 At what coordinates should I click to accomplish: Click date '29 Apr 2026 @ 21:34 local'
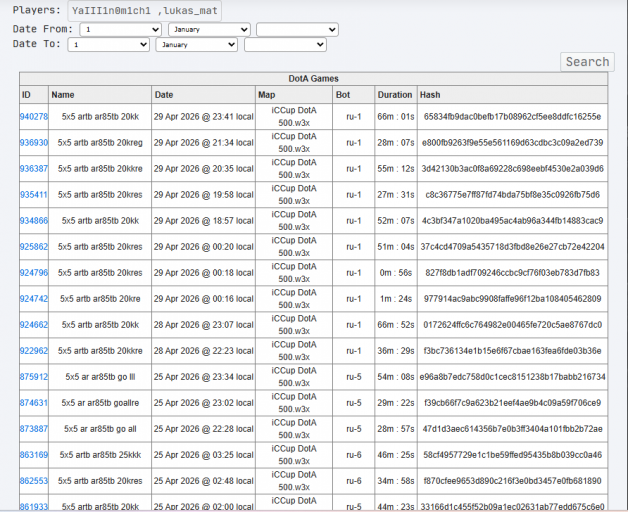coord(203,143)
